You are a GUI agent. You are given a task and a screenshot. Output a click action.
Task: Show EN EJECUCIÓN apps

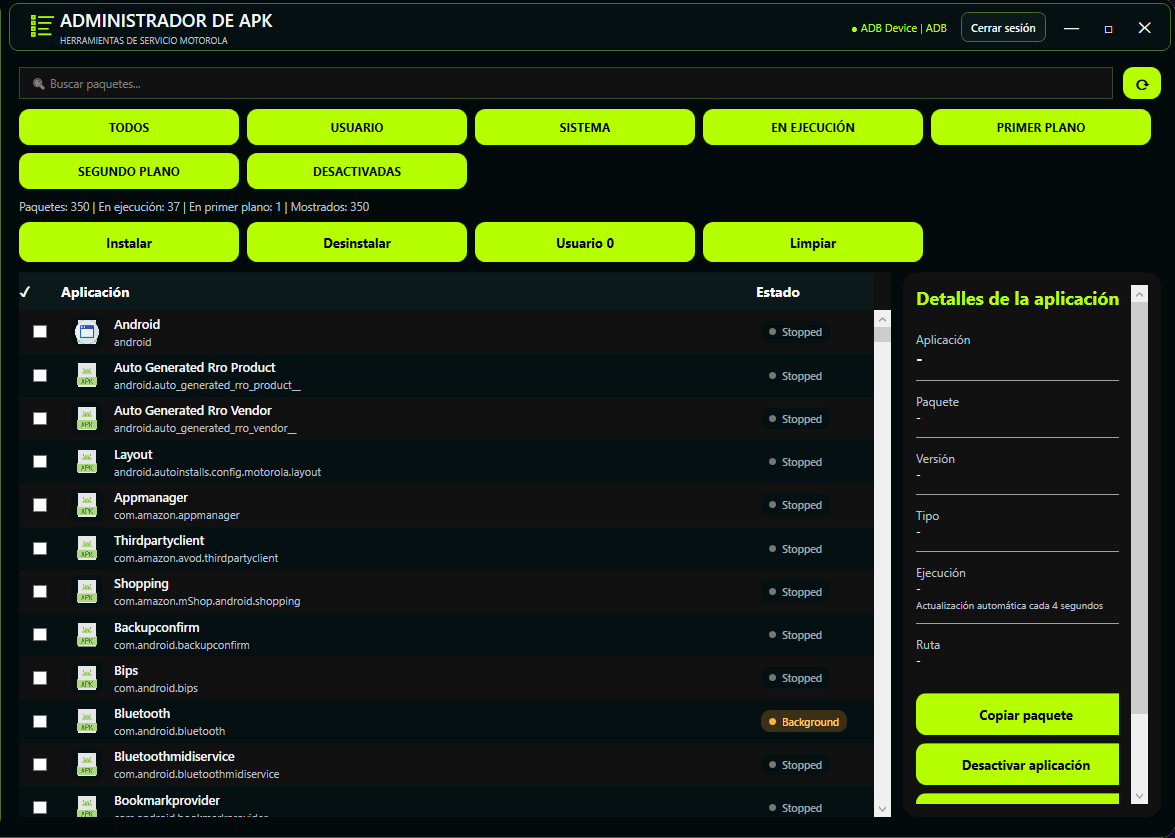(x=812, y=127)
